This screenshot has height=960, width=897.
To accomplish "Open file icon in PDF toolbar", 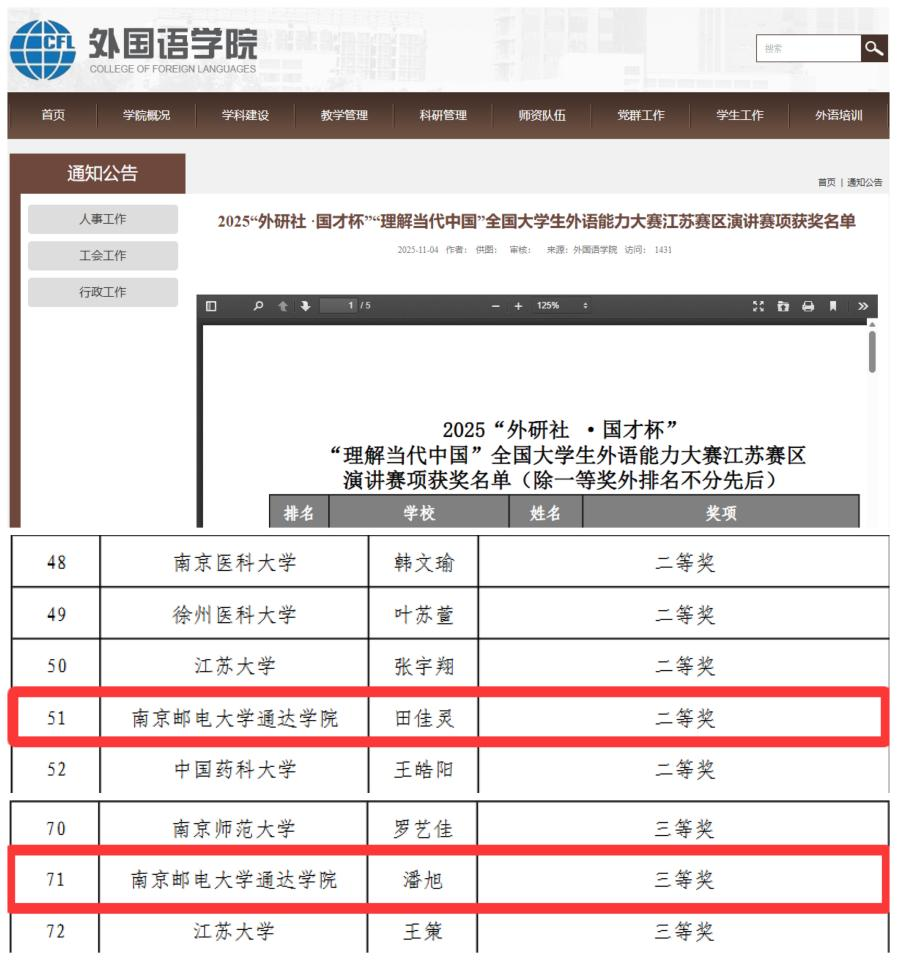I will pyautogui.click(x=783, y=306).
